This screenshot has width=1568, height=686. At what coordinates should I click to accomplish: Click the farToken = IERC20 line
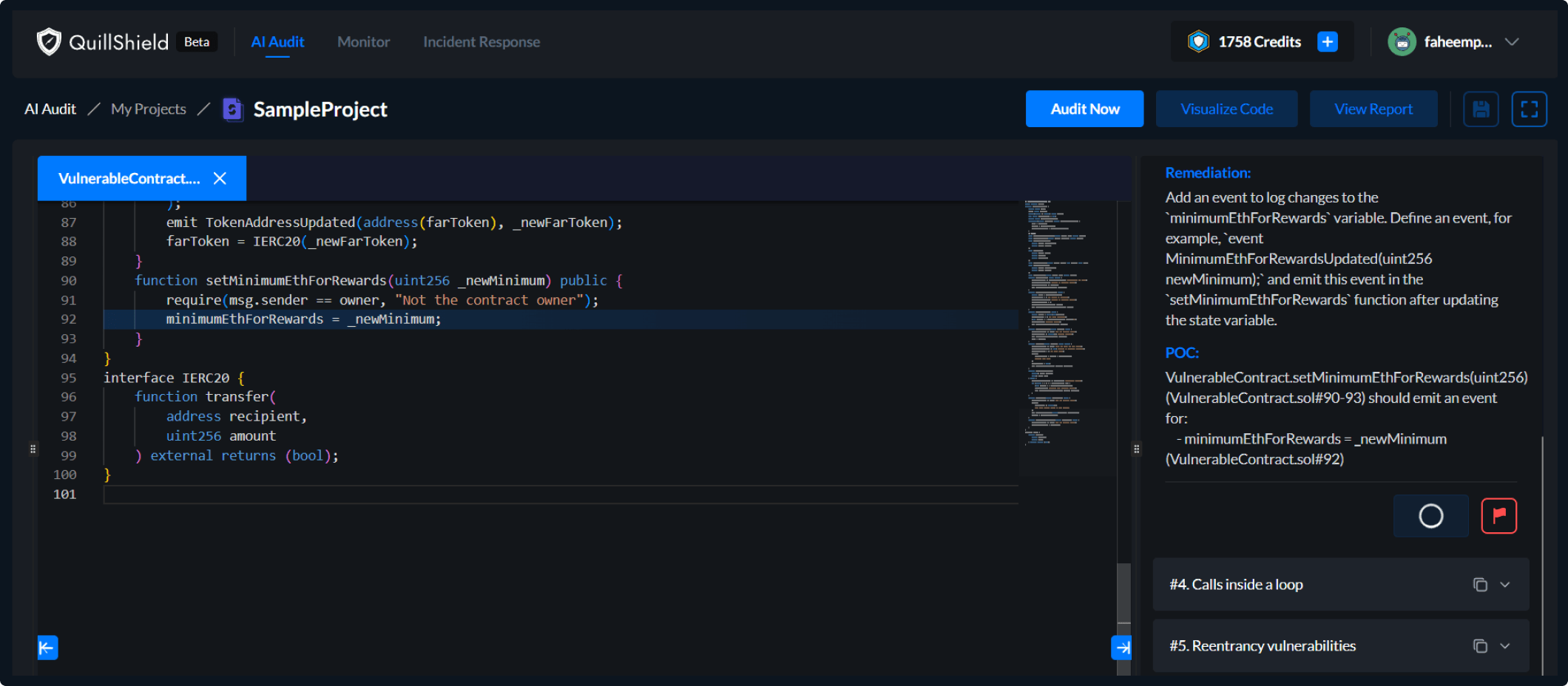pos(291,242)
